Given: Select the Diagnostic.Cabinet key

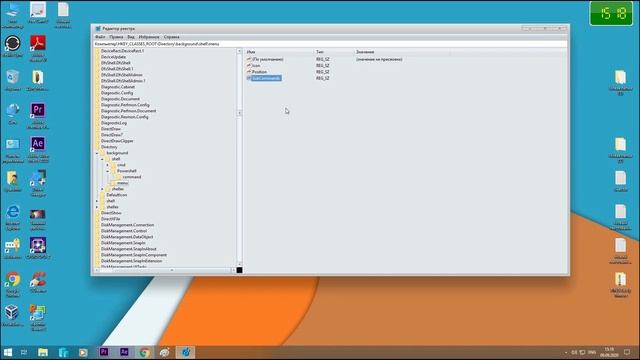Looking at the screenshot, I should click(x=118, y=87).
